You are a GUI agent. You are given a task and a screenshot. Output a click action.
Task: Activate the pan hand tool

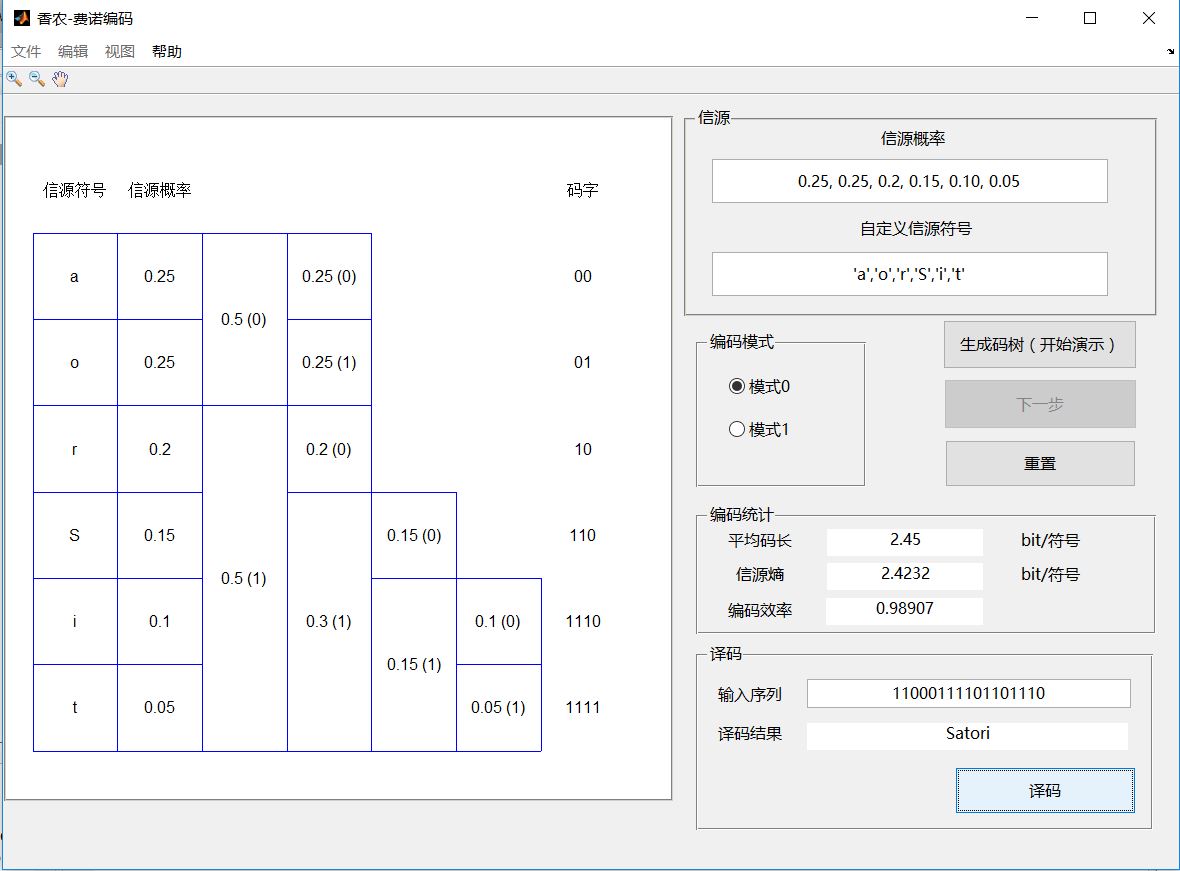60,79
